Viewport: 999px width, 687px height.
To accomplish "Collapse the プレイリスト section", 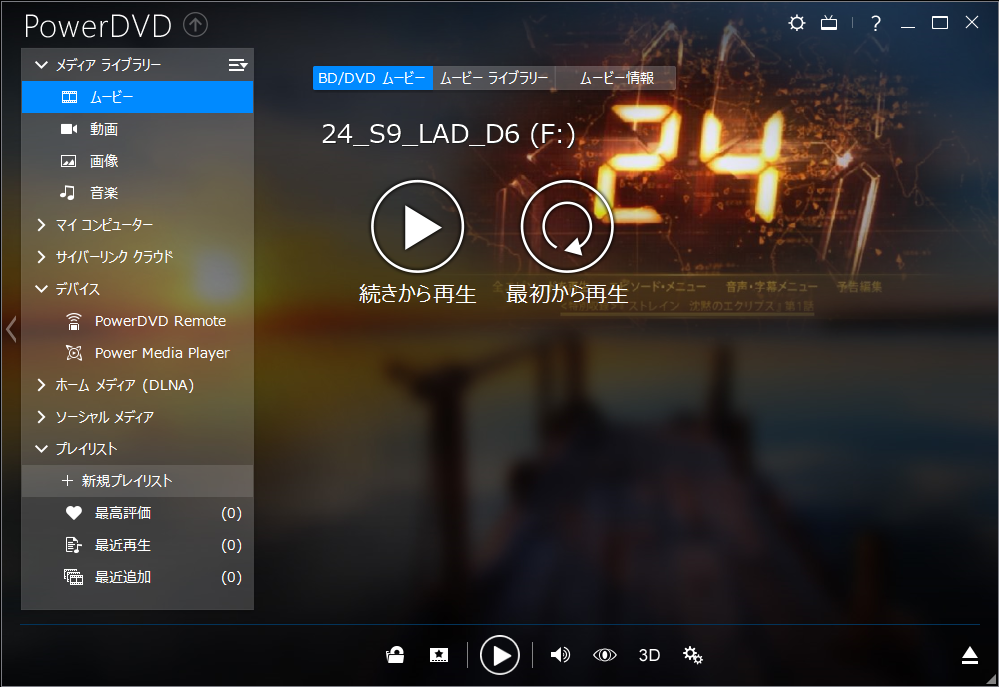I will (x=41, y=449).
